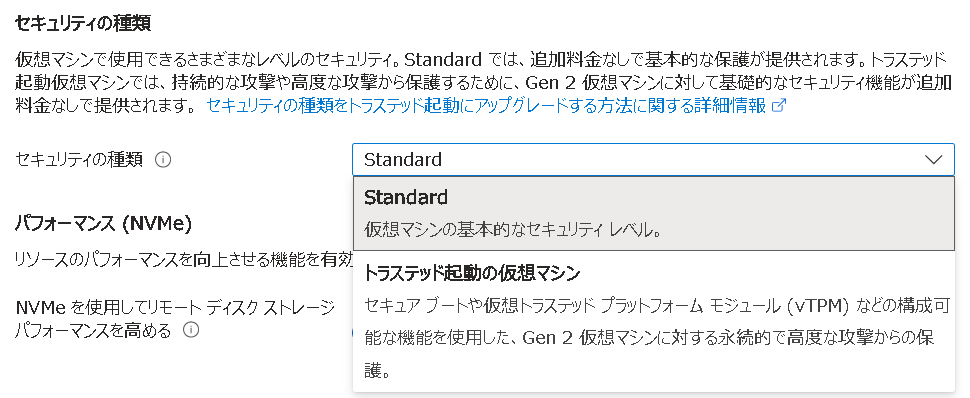
Task: Click external link icon after 詳細情報
Action: (779, 106)
